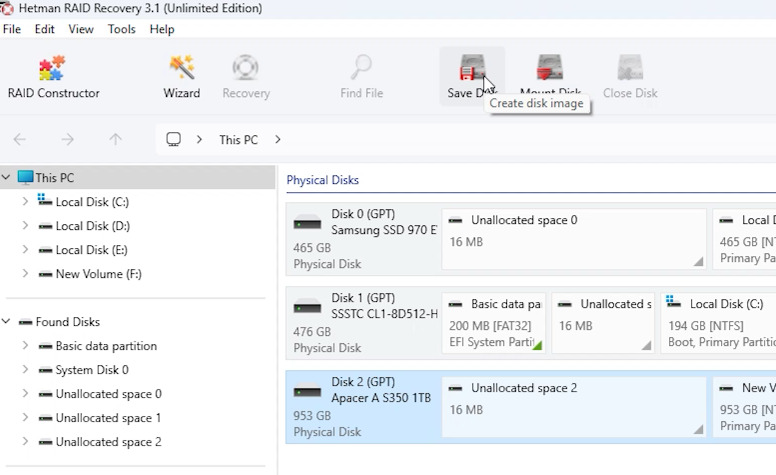The width and height of the screenshot is (776, 475).
Task: Select Local Disk (D:) in tree
Action: pyautogui.click(x=93, y=226)
